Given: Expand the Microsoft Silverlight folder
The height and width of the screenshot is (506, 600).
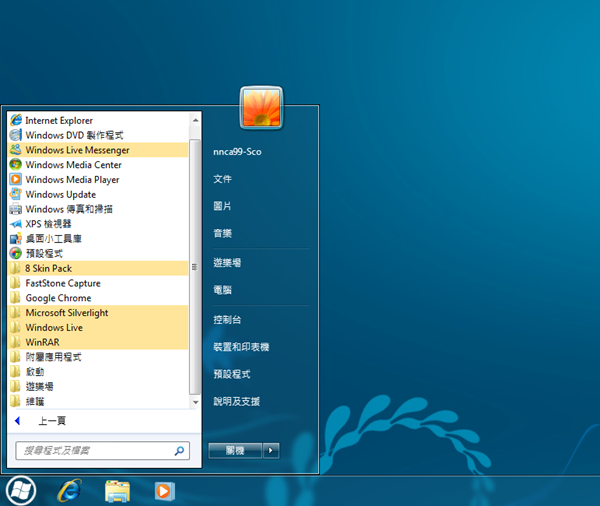Looking at the screenshot, I should coord(98,313).
